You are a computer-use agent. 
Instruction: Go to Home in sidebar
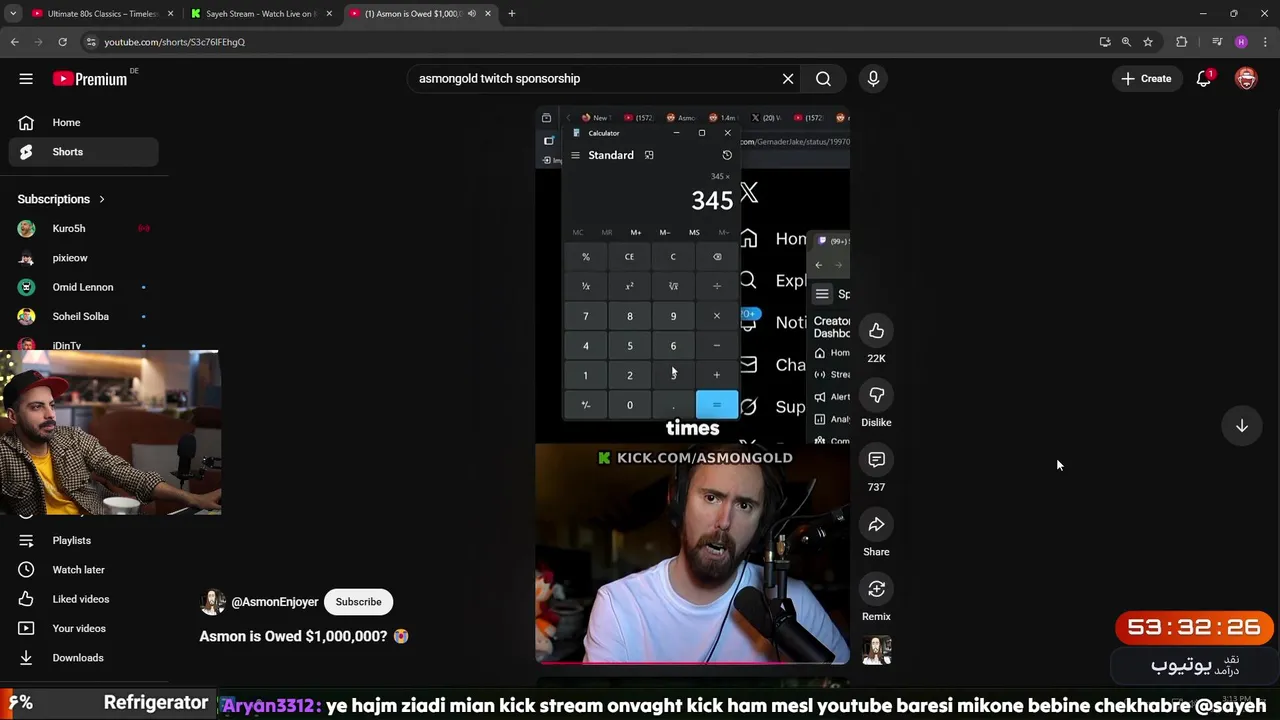(x=84, y=123)
